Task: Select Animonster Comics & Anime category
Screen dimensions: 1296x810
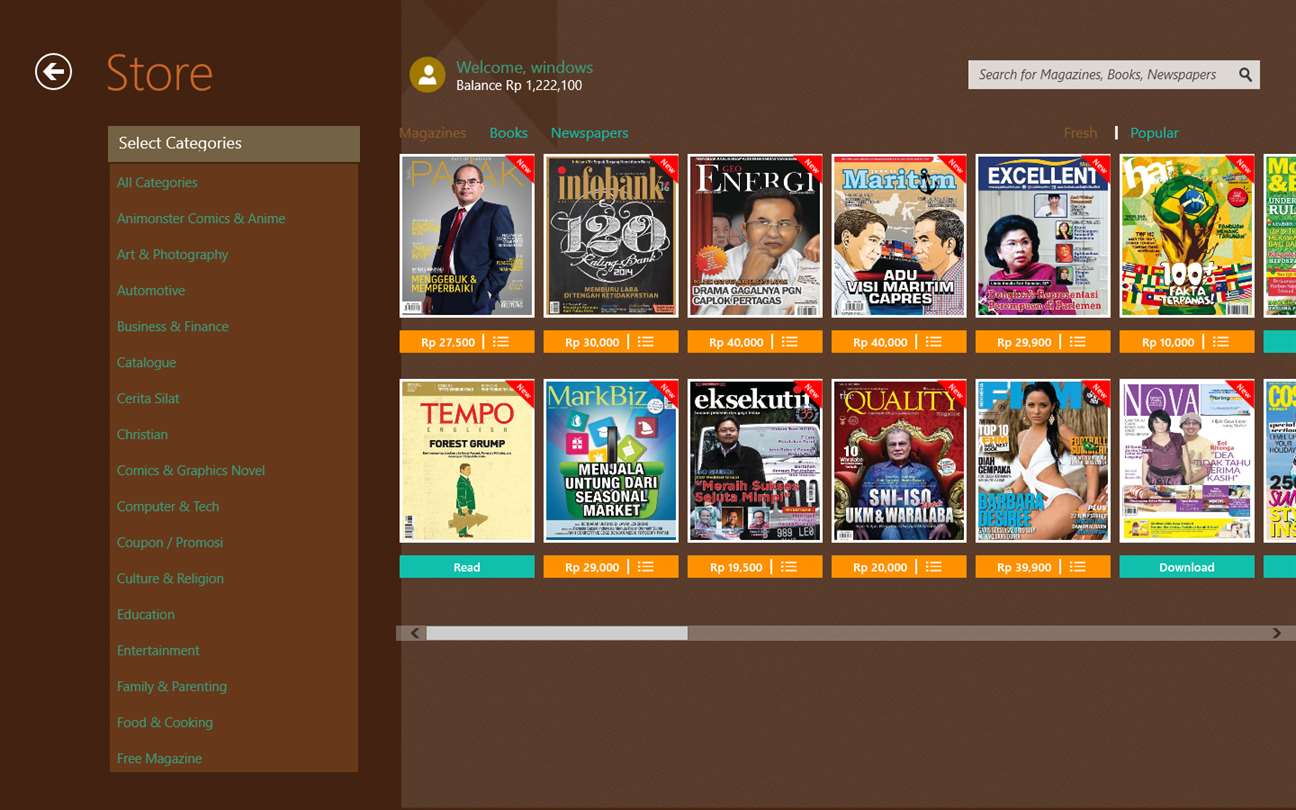Action: tap(201, 219)
